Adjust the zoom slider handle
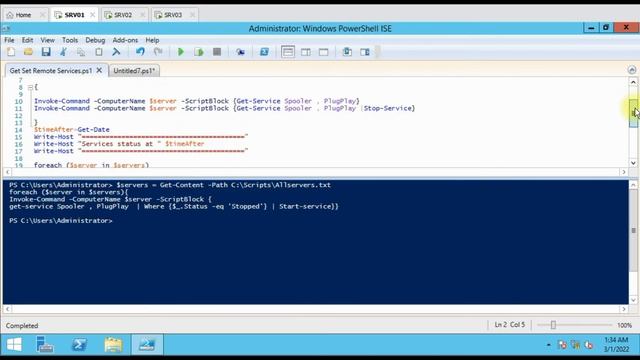Screen dimensions: 640x360 coord(553,325)
